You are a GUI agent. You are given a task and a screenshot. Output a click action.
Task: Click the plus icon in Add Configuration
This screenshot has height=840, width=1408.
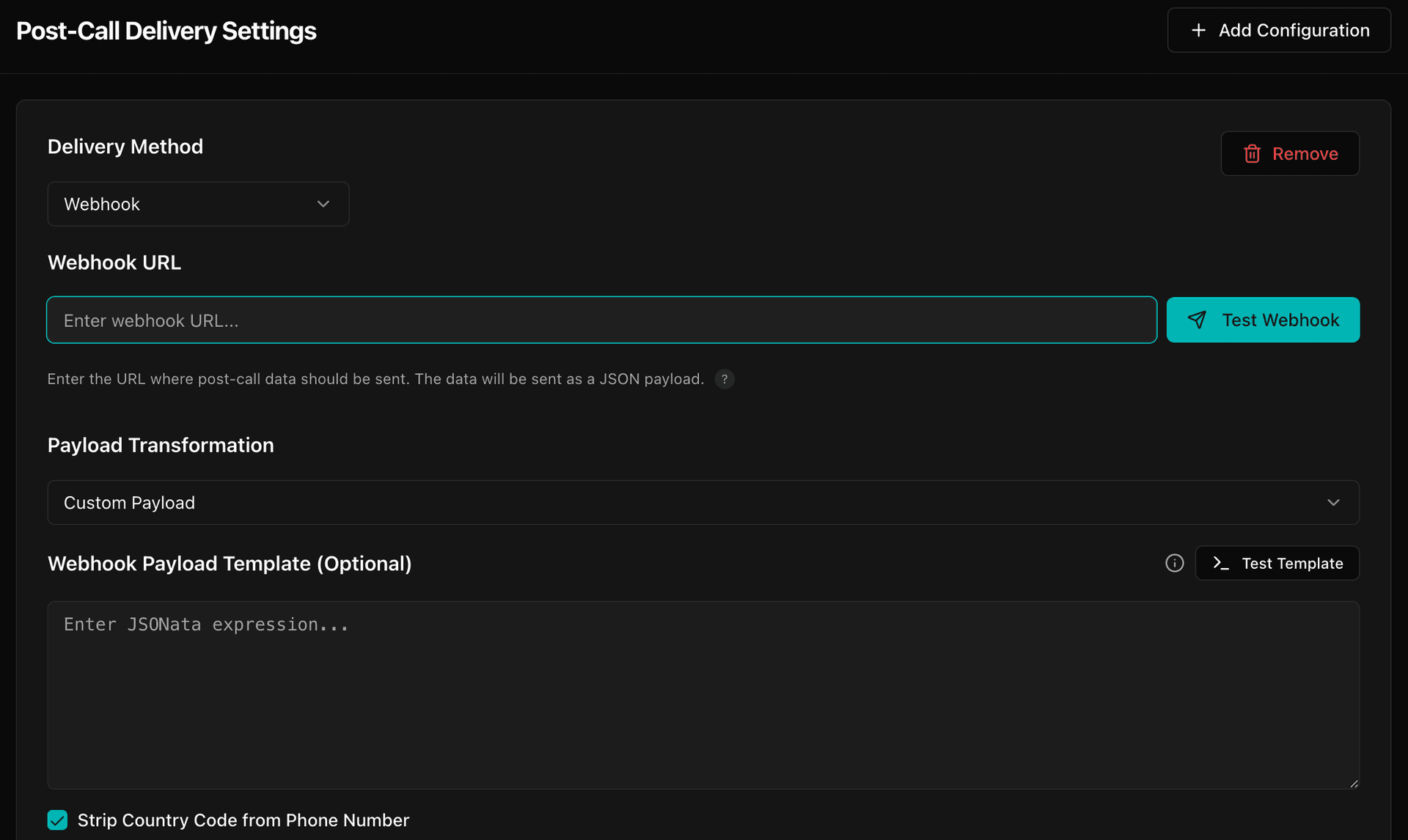[x=1198, y=30]
